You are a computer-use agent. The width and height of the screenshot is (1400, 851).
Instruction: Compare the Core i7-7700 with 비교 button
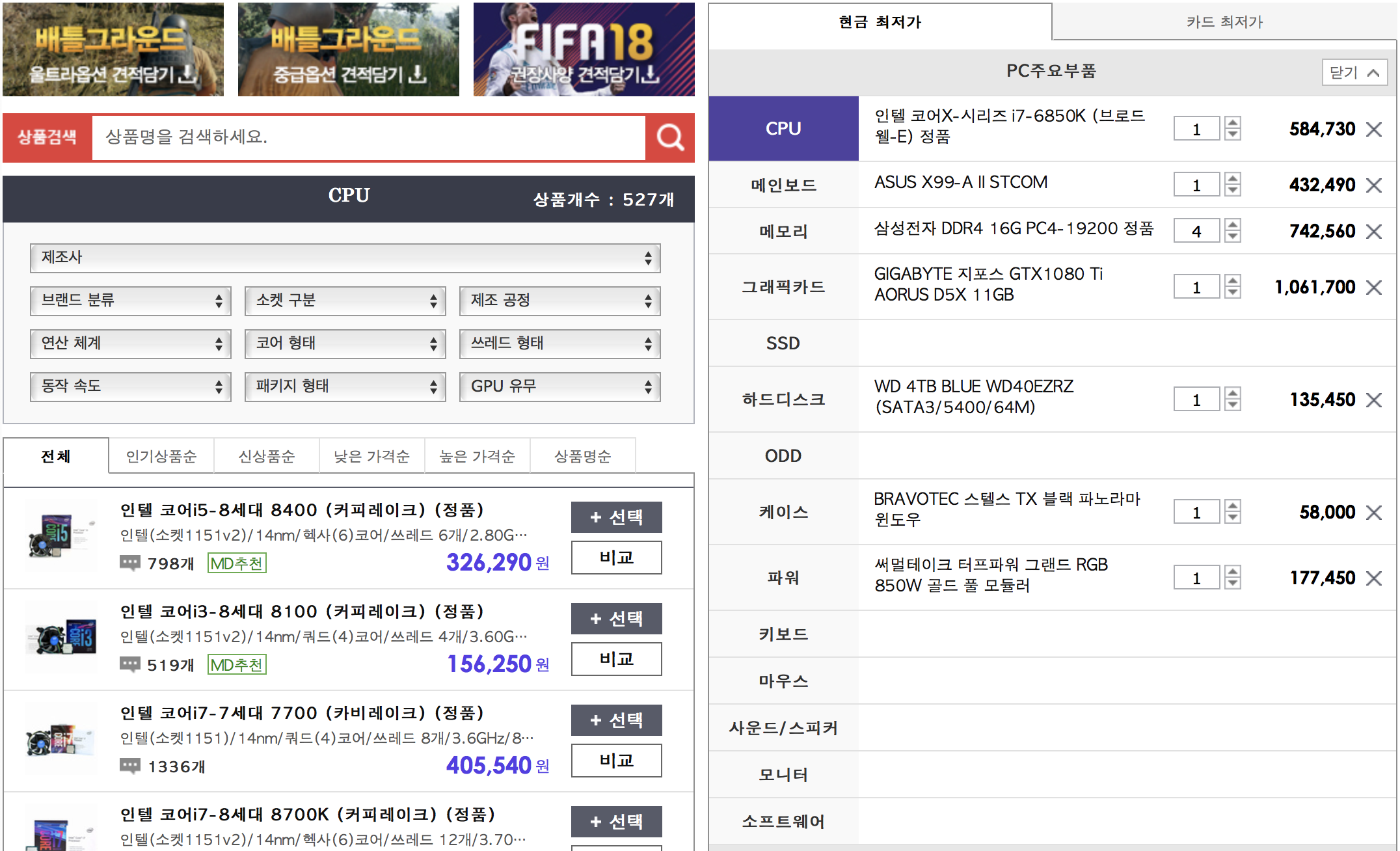tap(617, 761)
